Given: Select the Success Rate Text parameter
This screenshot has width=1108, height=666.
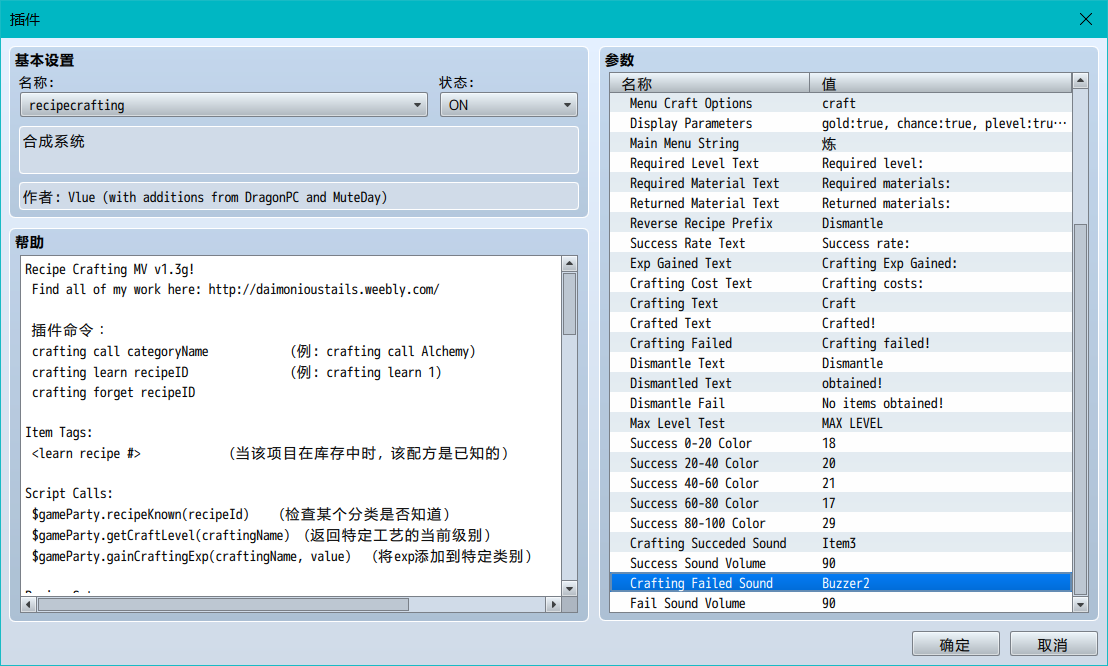Looking at the screenshot, I should [841, 243].
